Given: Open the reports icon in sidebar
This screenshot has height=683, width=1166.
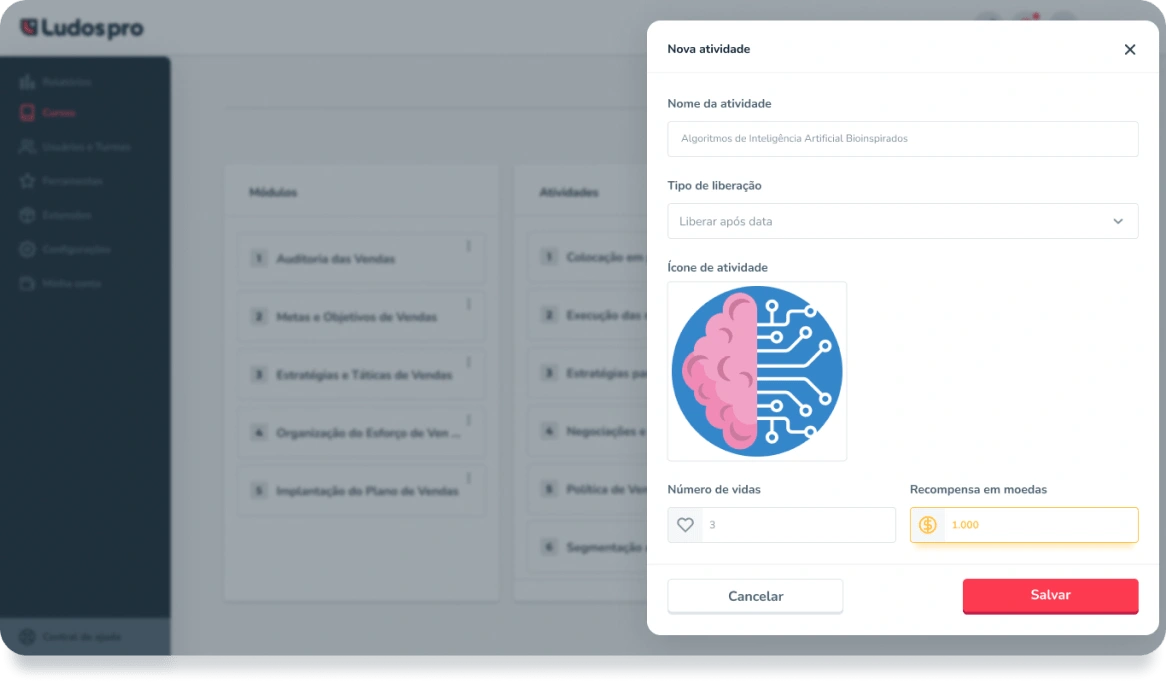Looking at the screenshot, I should point(28,81).
